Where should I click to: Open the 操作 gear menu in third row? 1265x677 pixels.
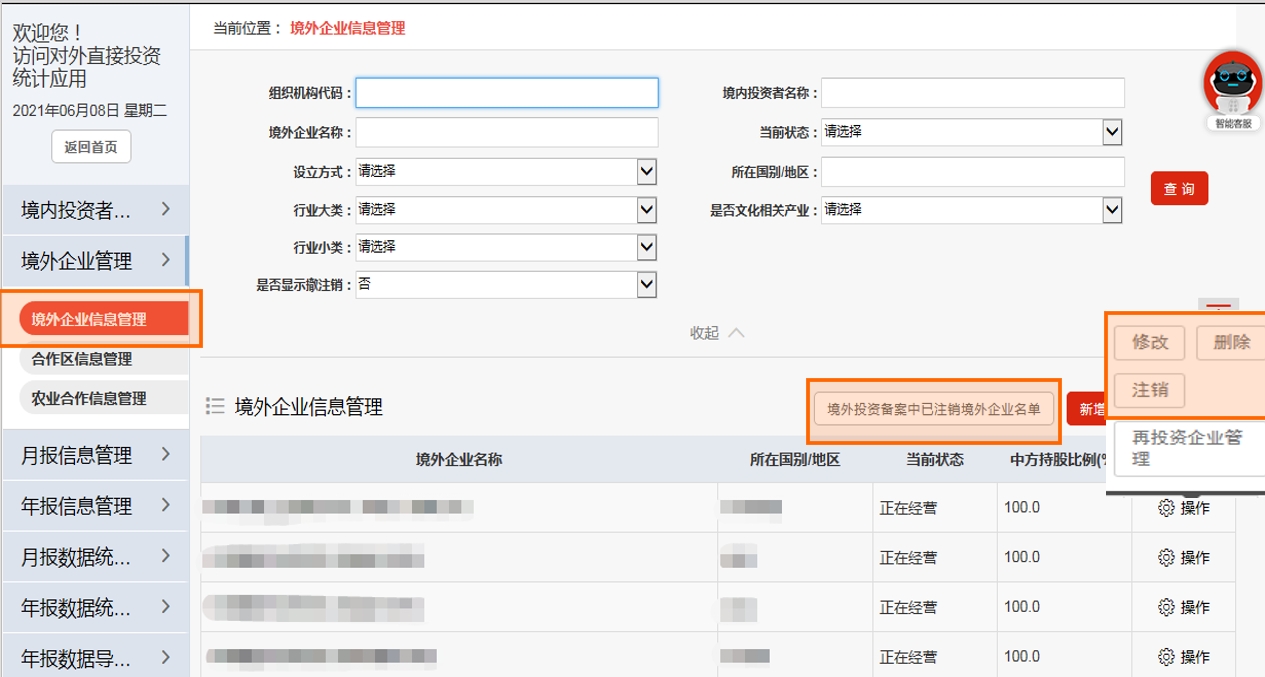pyautogui.click(x=1183, y=607)
